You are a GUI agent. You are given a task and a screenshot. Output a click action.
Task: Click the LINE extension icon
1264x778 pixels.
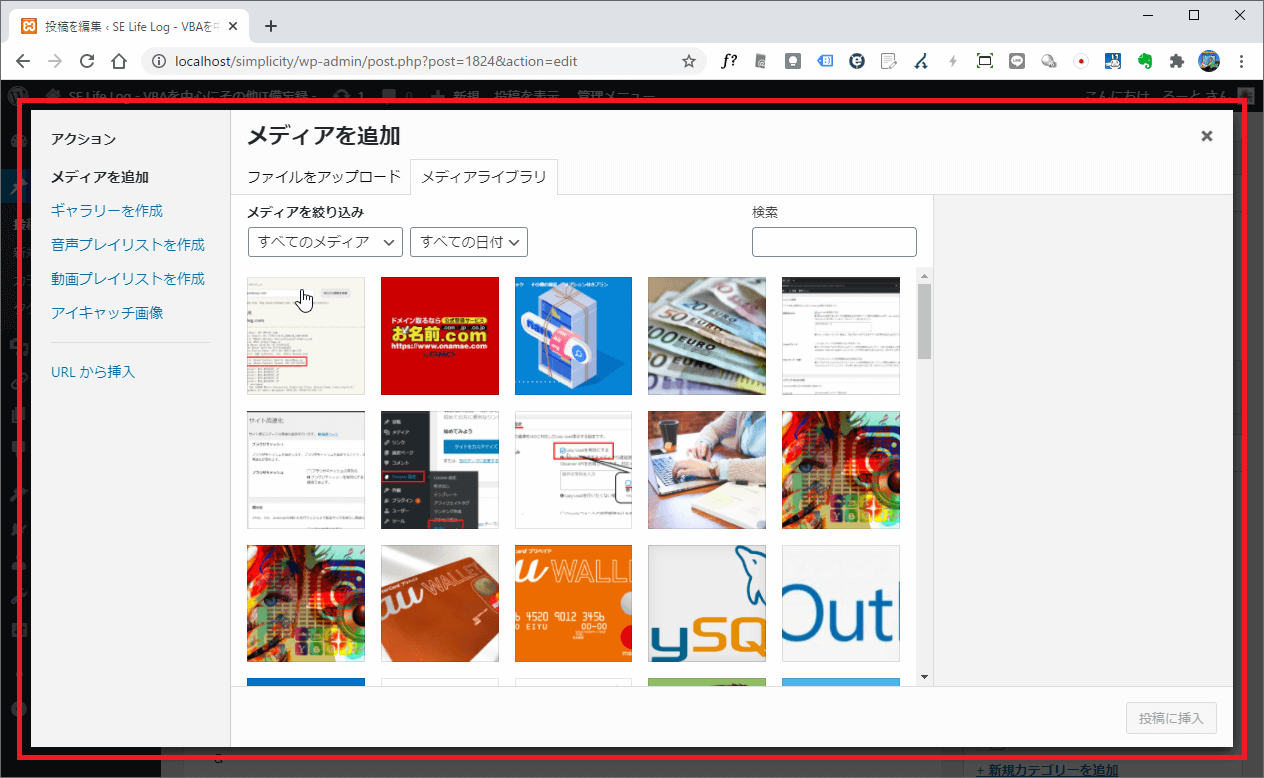pos(1017,61)
